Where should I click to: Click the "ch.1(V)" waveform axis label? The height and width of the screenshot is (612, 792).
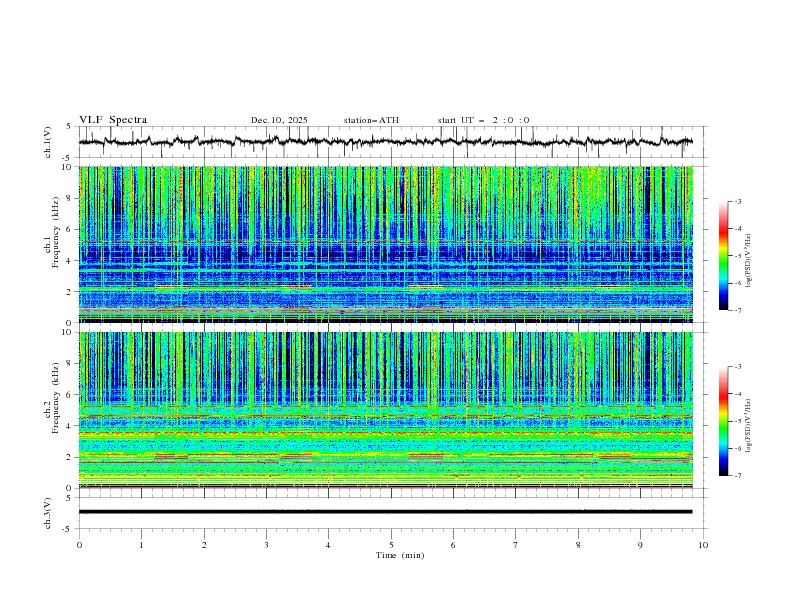point(48,142)
